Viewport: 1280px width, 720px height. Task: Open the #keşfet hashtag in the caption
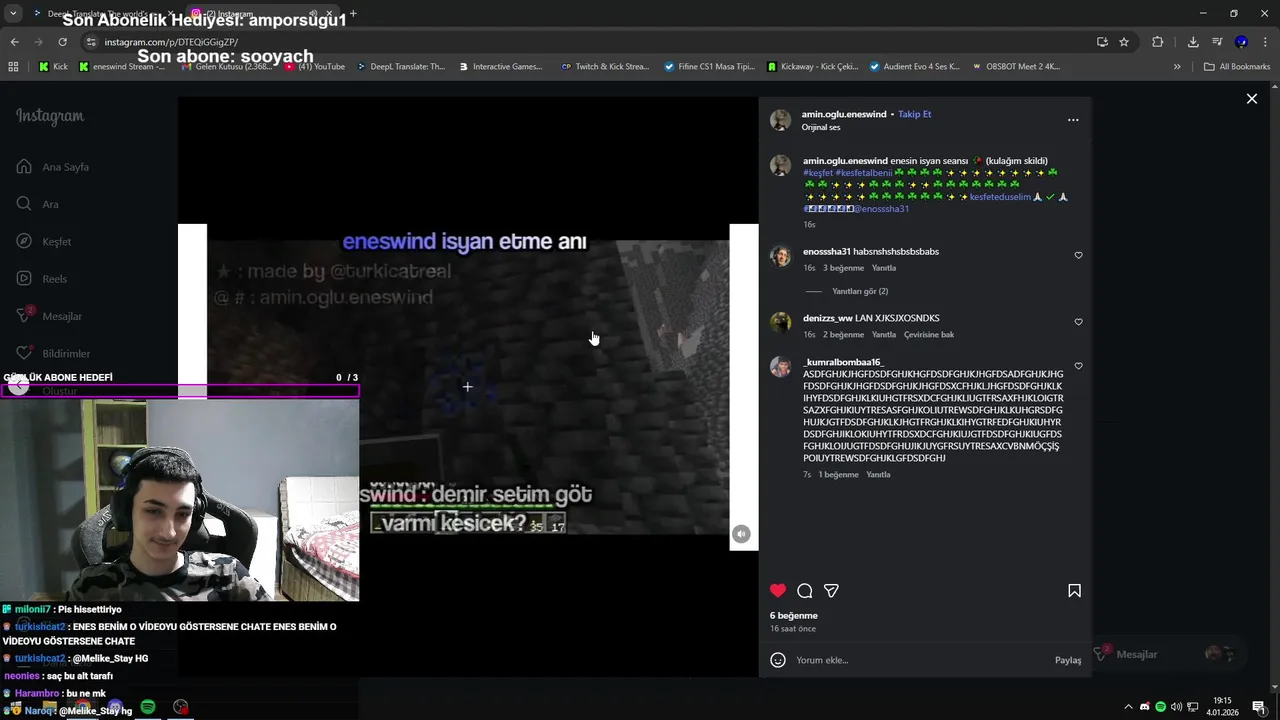pyautogui.click(x=817, y=173)
